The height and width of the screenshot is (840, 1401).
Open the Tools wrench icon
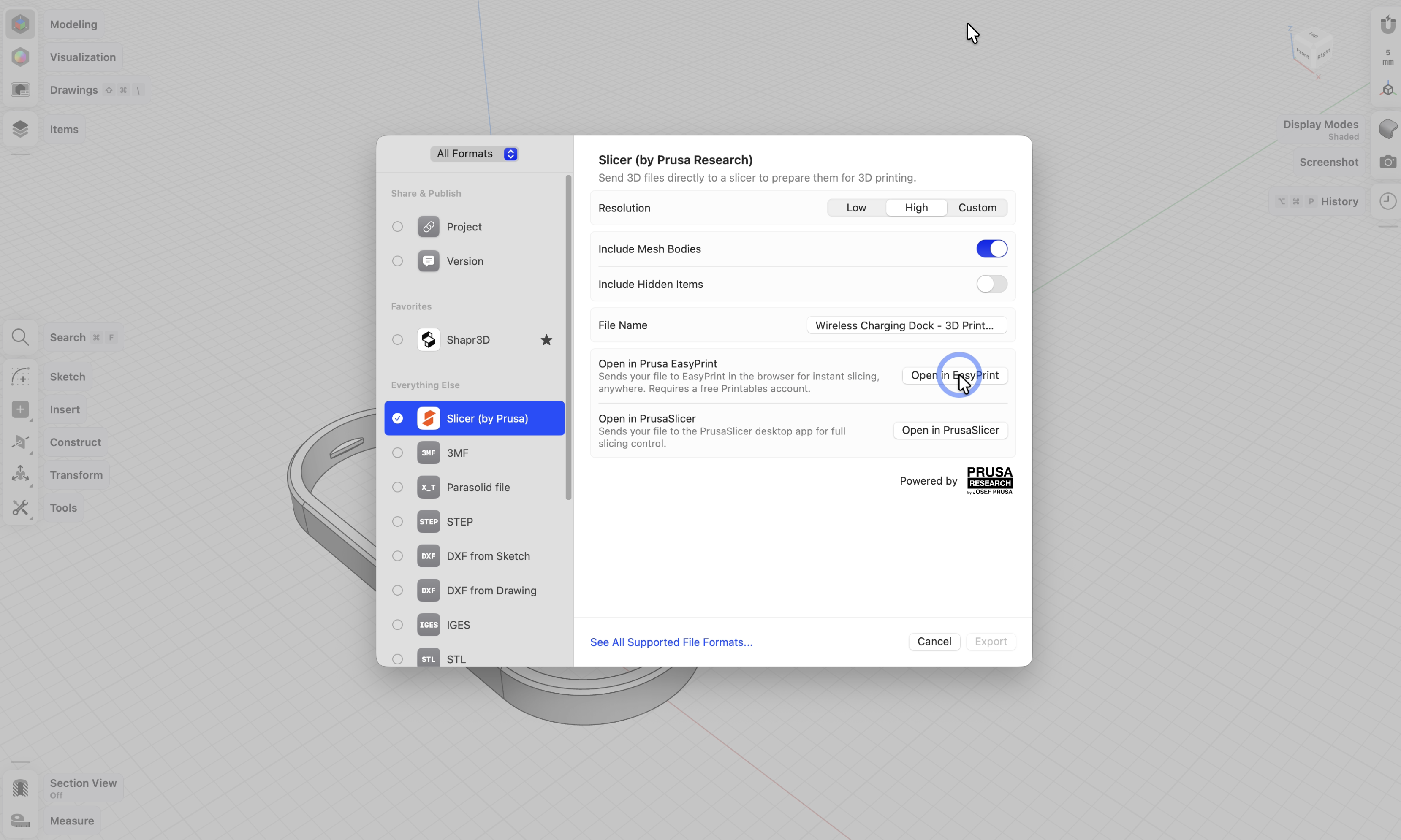click(20, 508)
